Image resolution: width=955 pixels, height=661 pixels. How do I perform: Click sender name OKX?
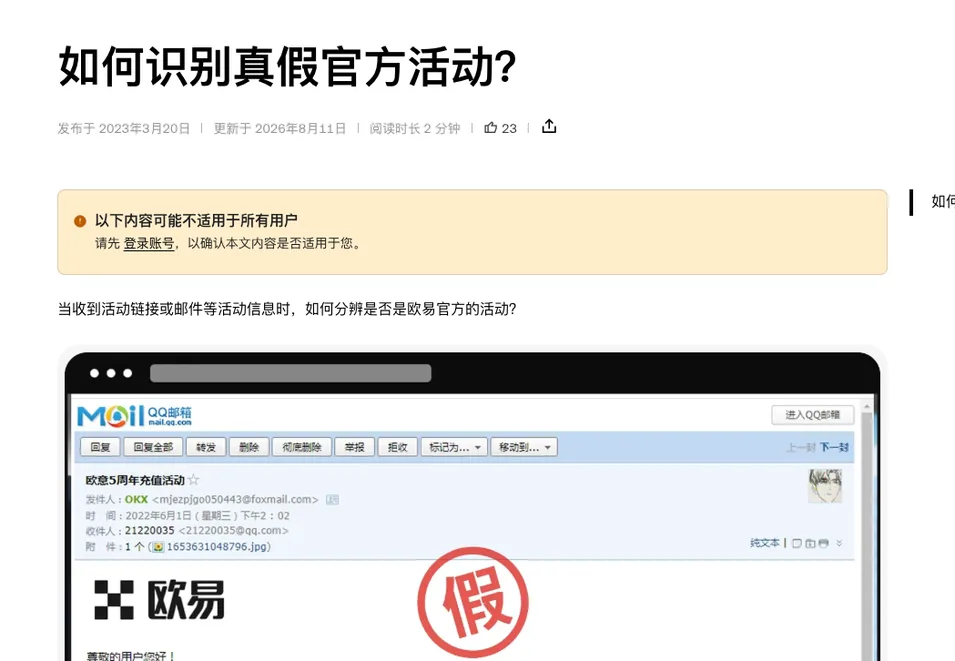tap(136, 500)
